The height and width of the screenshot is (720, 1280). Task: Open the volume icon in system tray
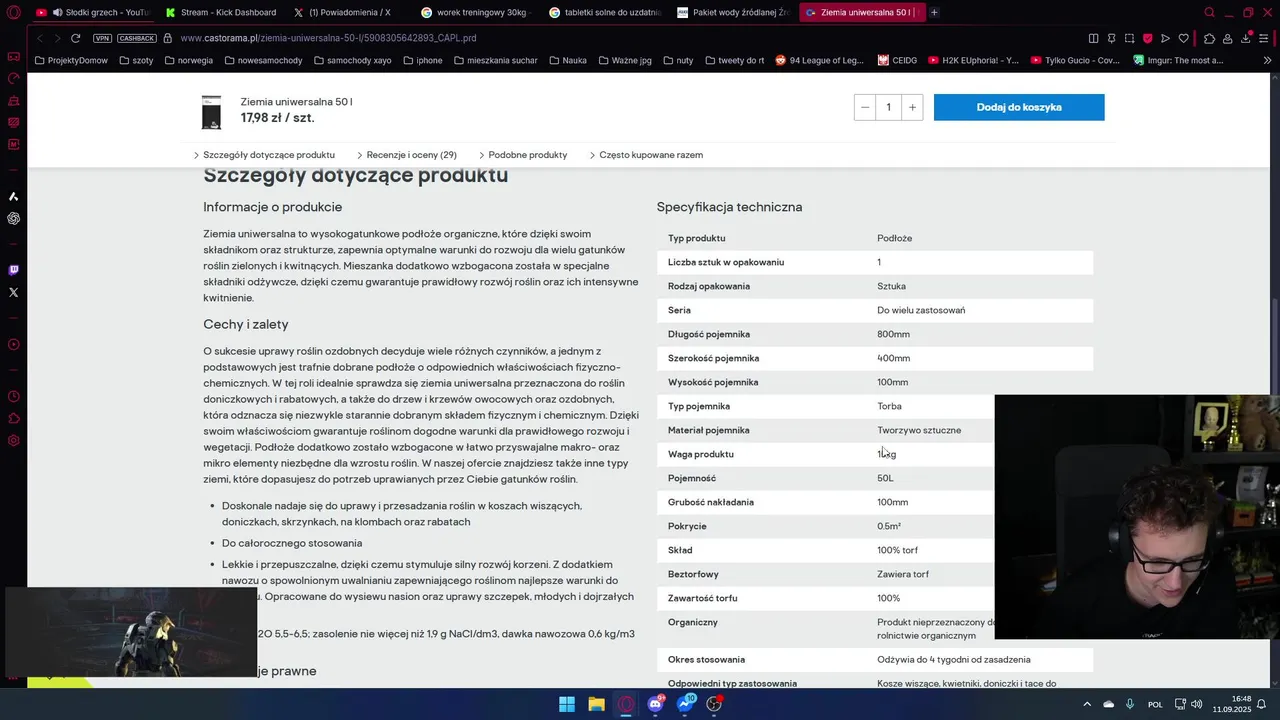1197,704
